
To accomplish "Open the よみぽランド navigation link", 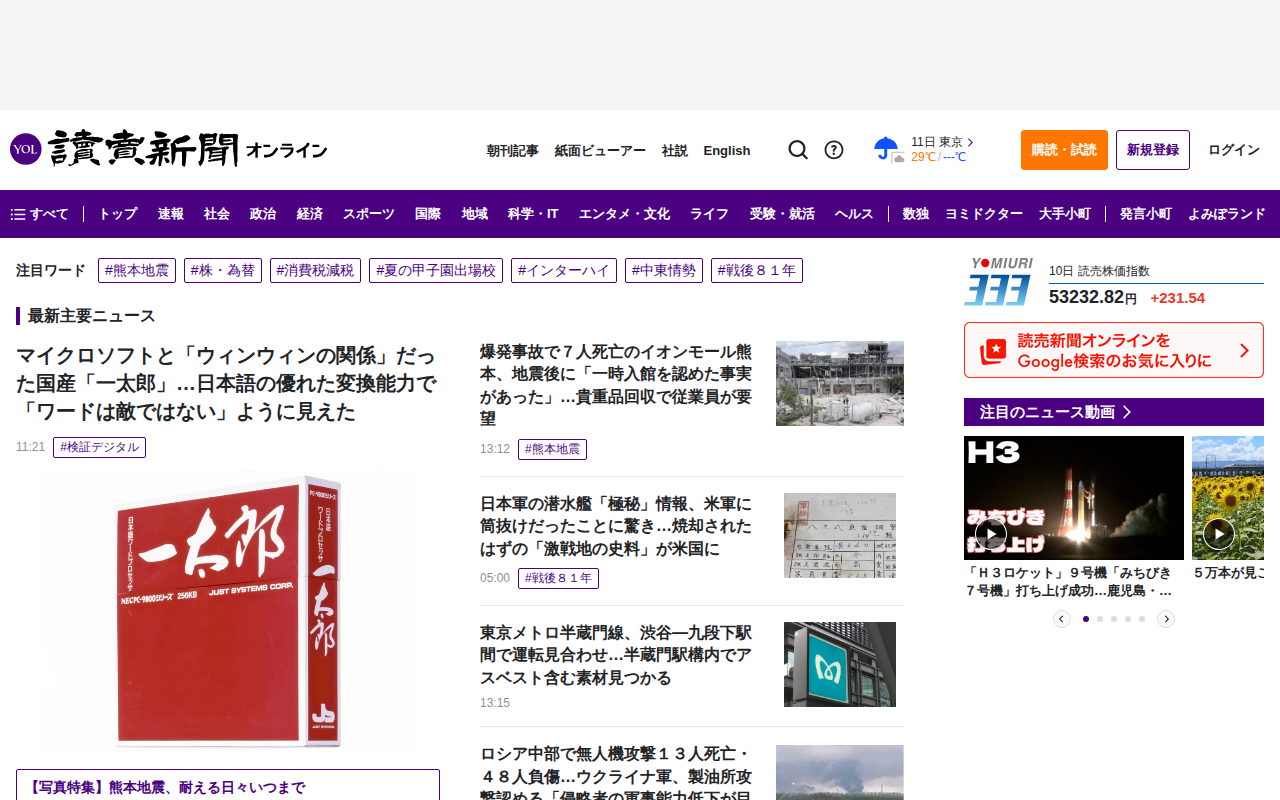I will pos(1227,214).
